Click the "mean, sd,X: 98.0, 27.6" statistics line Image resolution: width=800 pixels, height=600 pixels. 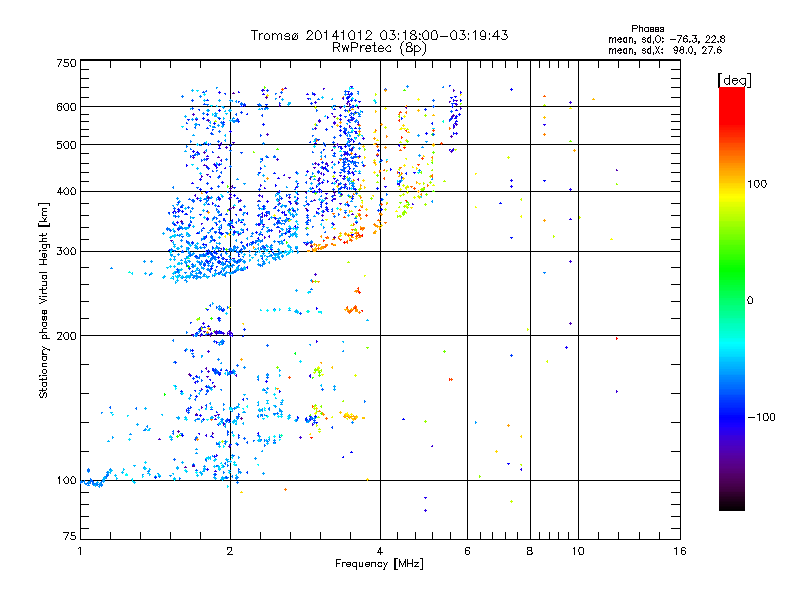665,51
